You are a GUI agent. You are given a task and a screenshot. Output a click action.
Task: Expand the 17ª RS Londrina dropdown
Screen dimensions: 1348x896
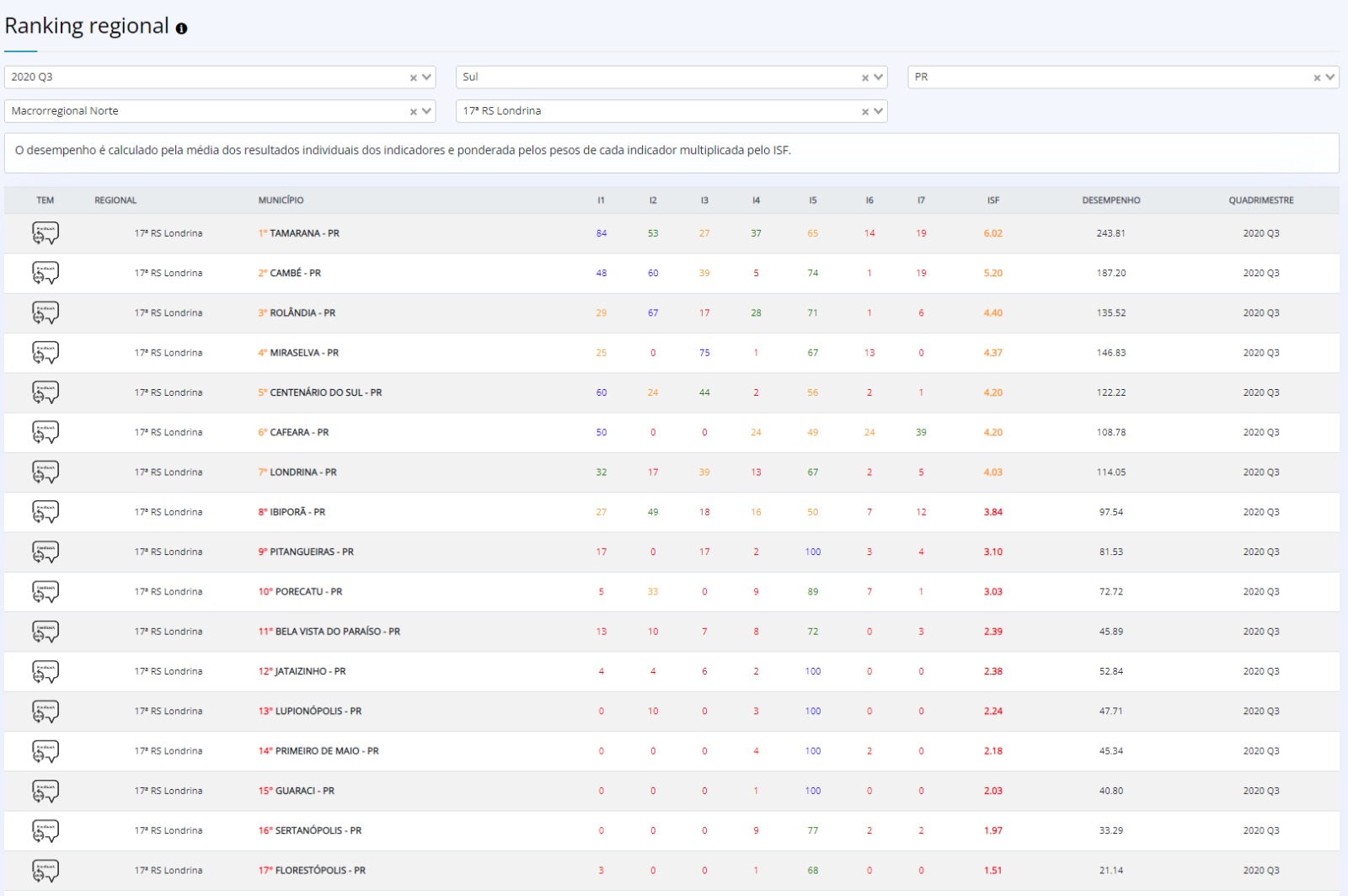[879, 110]
